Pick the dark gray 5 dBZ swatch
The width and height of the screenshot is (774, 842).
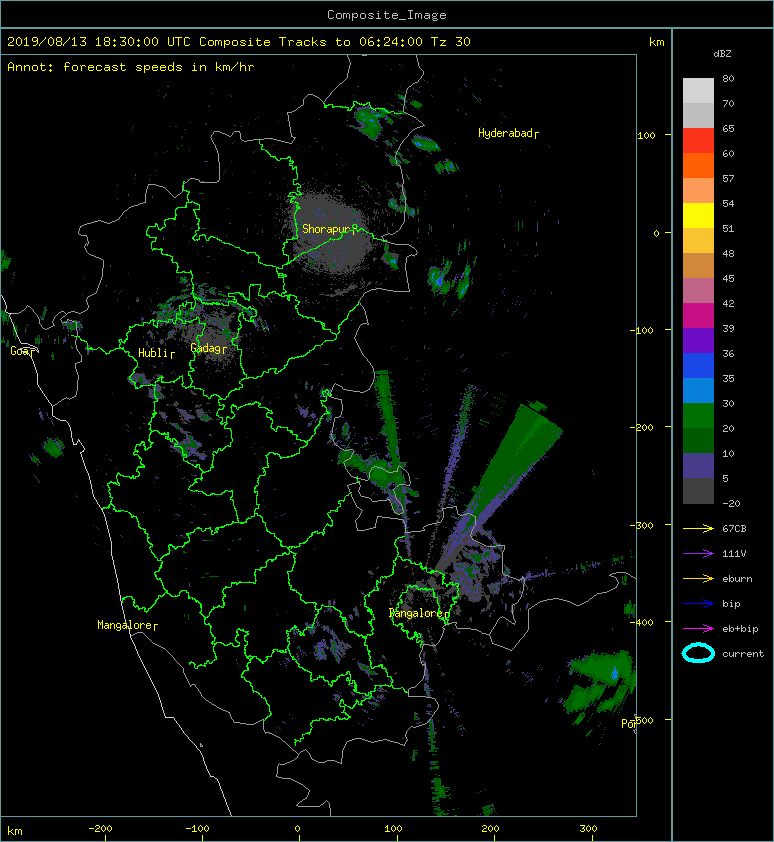[698, 491]
